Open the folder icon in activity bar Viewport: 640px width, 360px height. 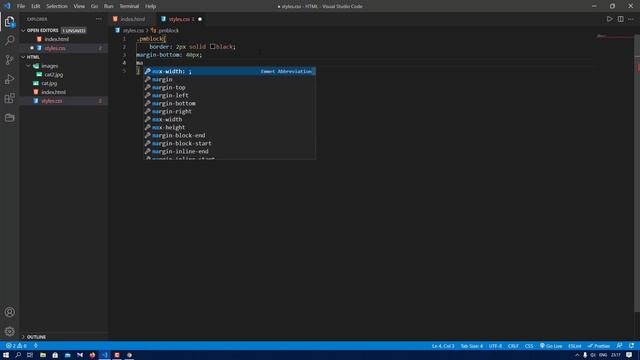click(9, 118)
